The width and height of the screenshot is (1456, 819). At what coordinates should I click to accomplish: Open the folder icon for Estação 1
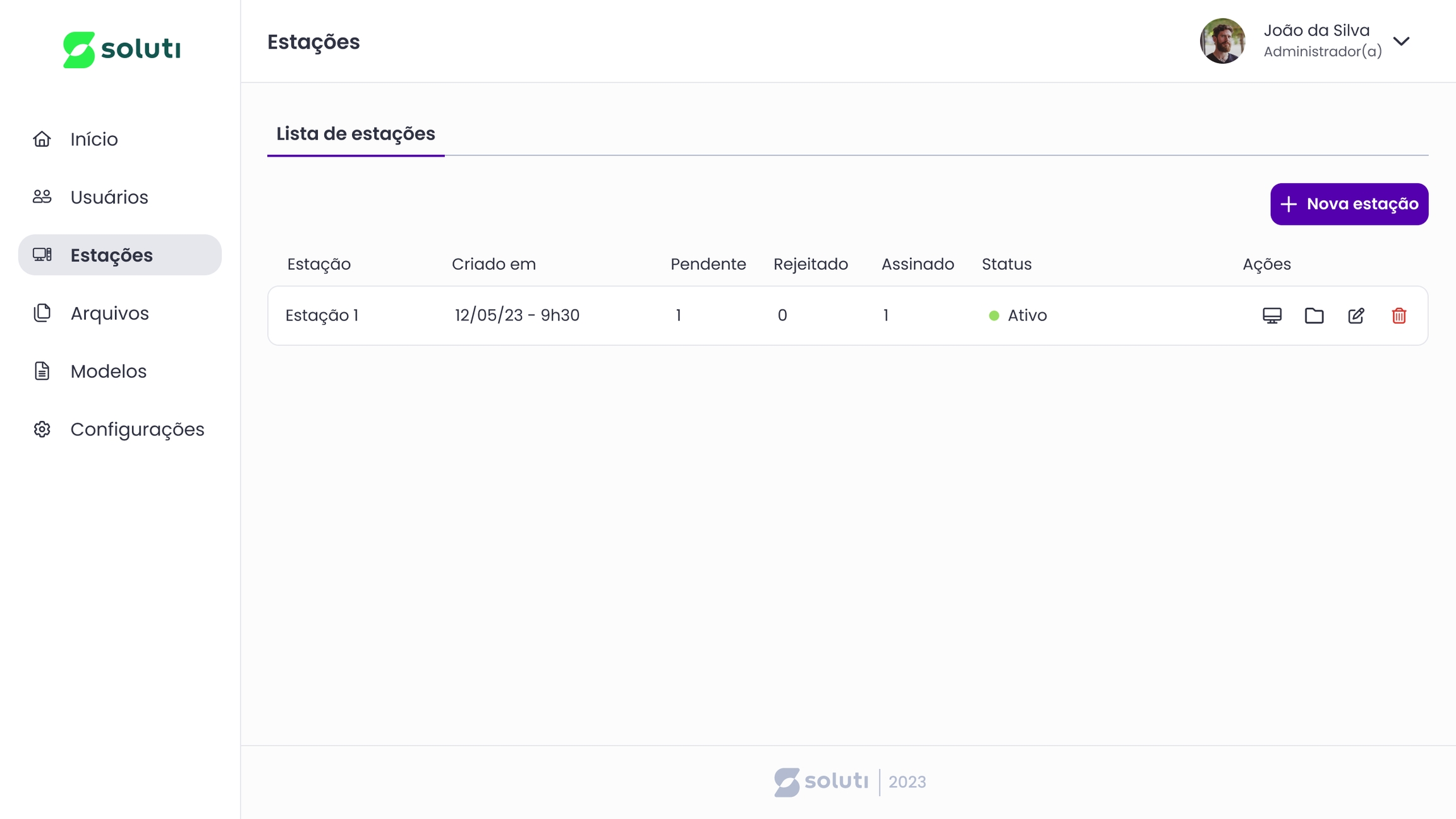pos(1314,315)
